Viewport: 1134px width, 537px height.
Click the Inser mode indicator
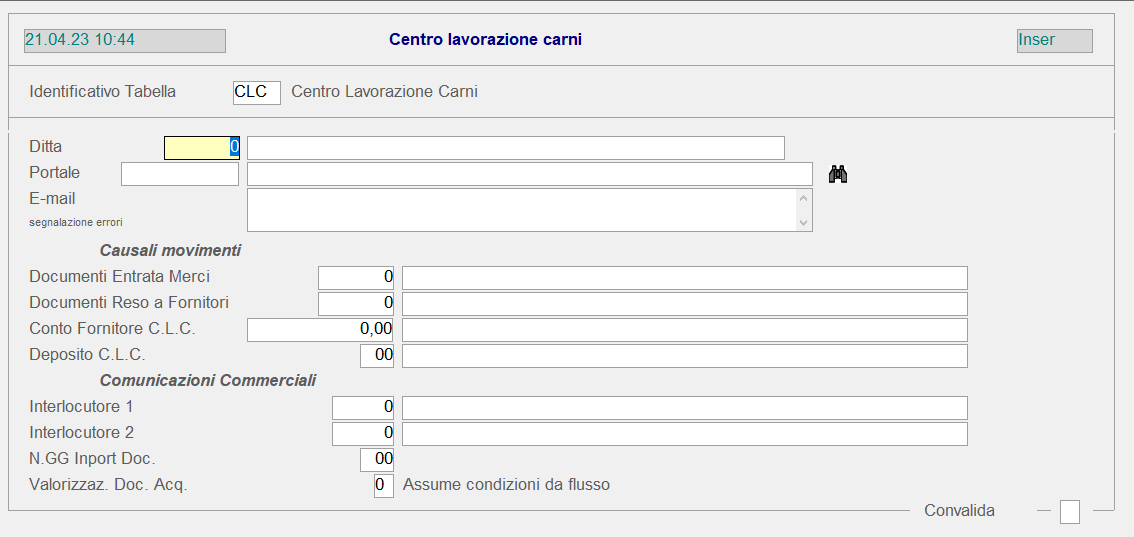[x=1054, y=41]
